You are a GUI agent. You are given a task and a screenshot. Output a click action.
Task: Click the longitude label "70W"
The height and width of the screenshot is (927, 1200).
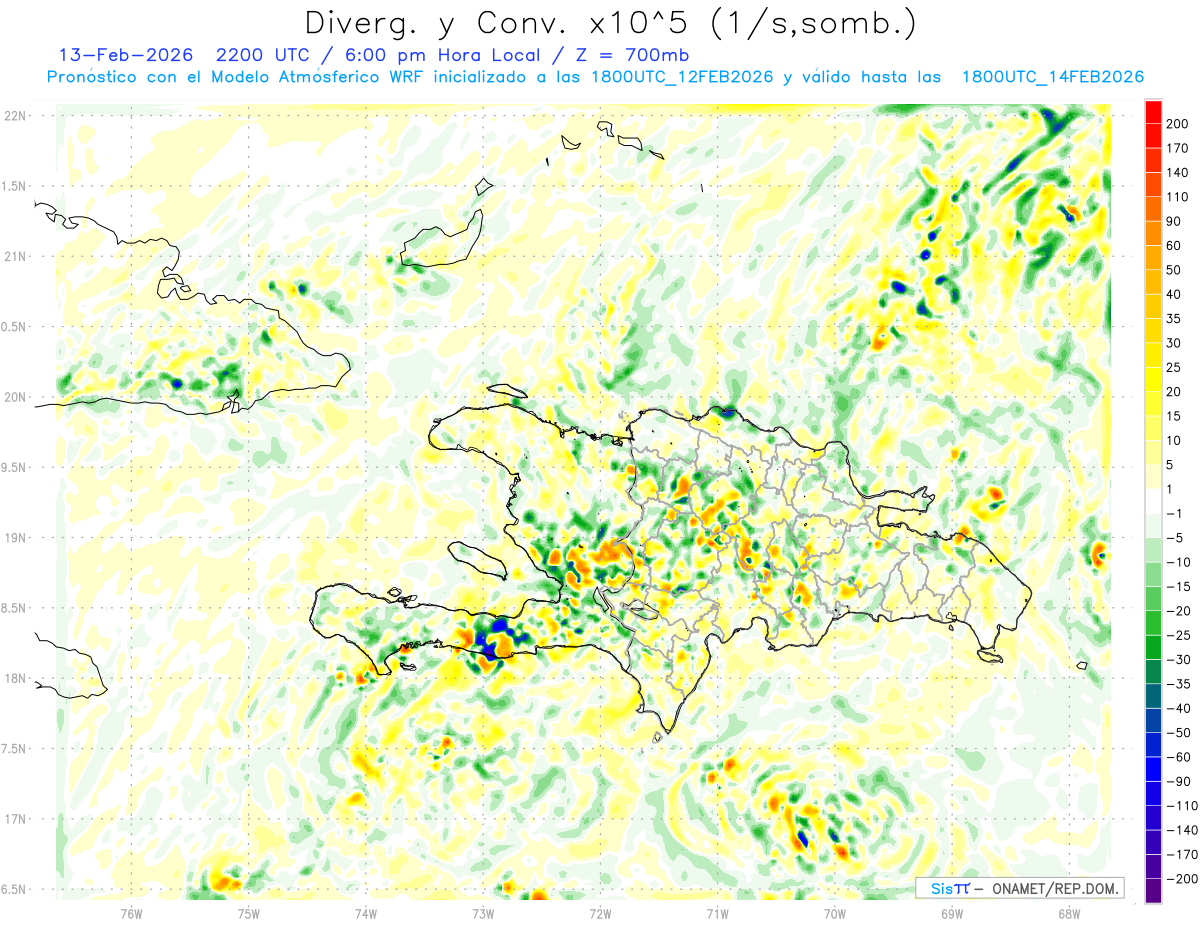tap(835, 913)
